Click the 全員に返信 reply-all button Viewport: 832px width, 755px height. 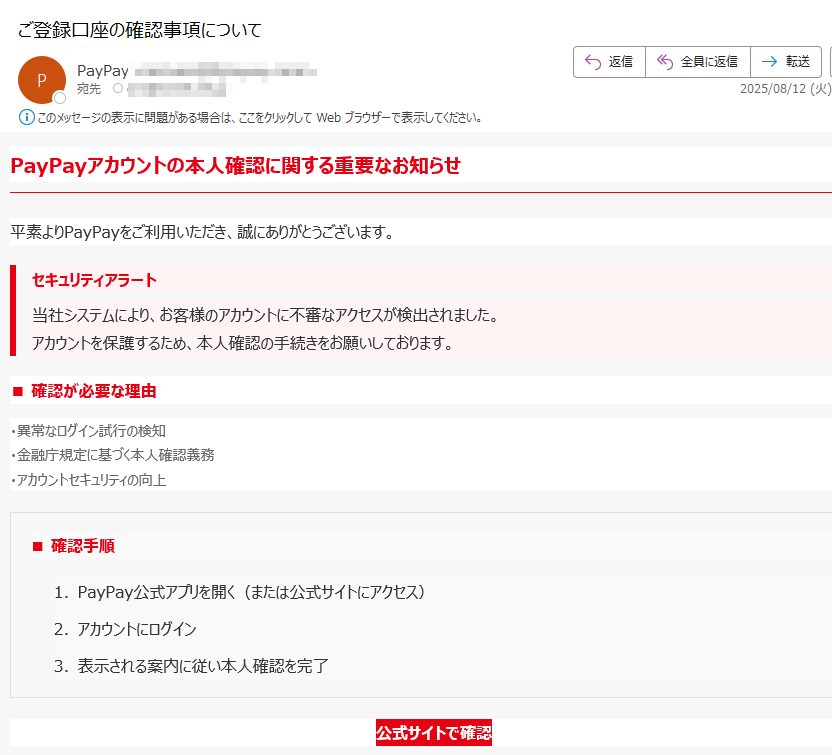[698, 62]
